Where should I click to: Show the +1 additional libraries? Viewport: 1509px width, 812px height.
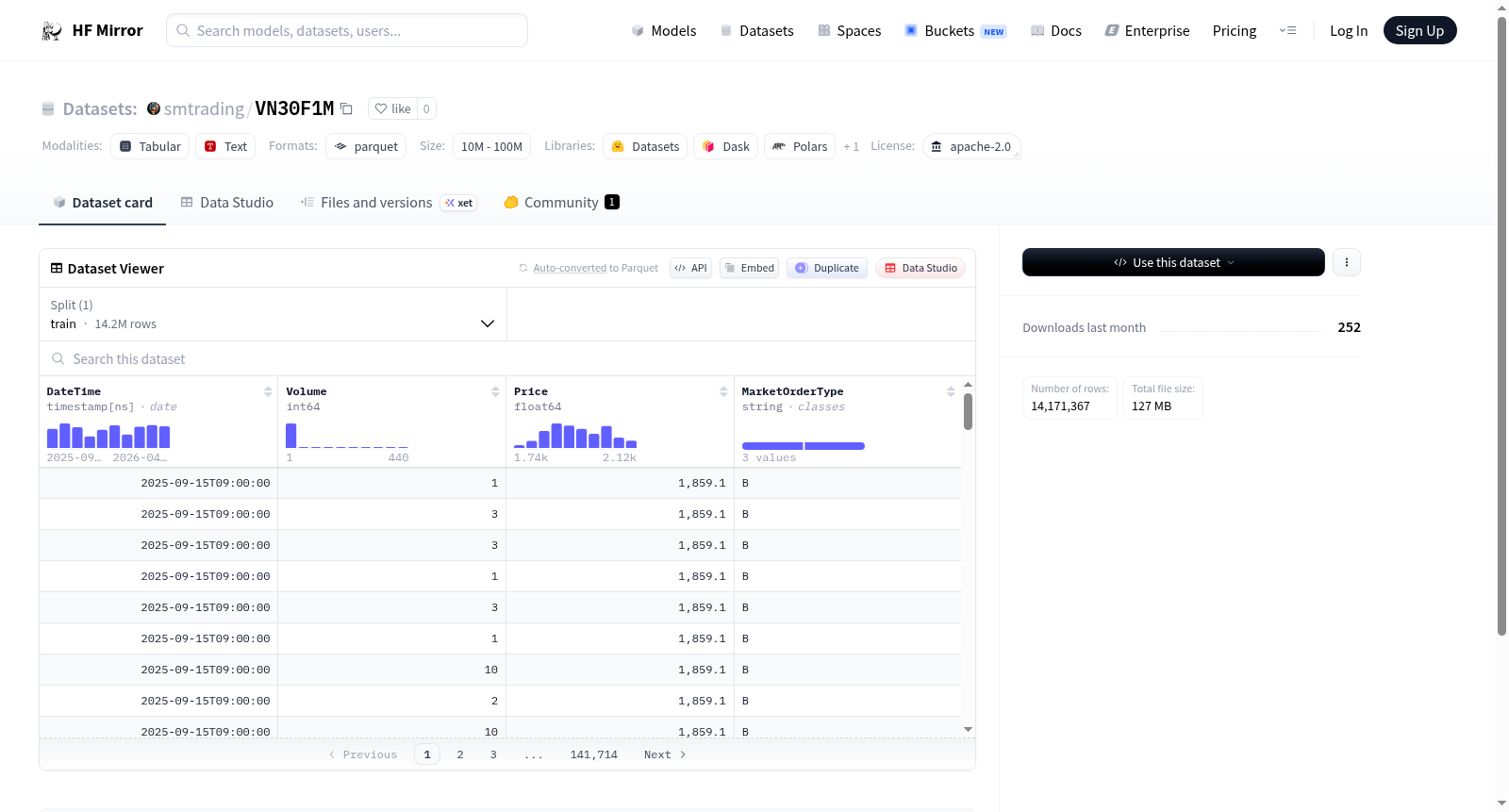click(851, 147)
